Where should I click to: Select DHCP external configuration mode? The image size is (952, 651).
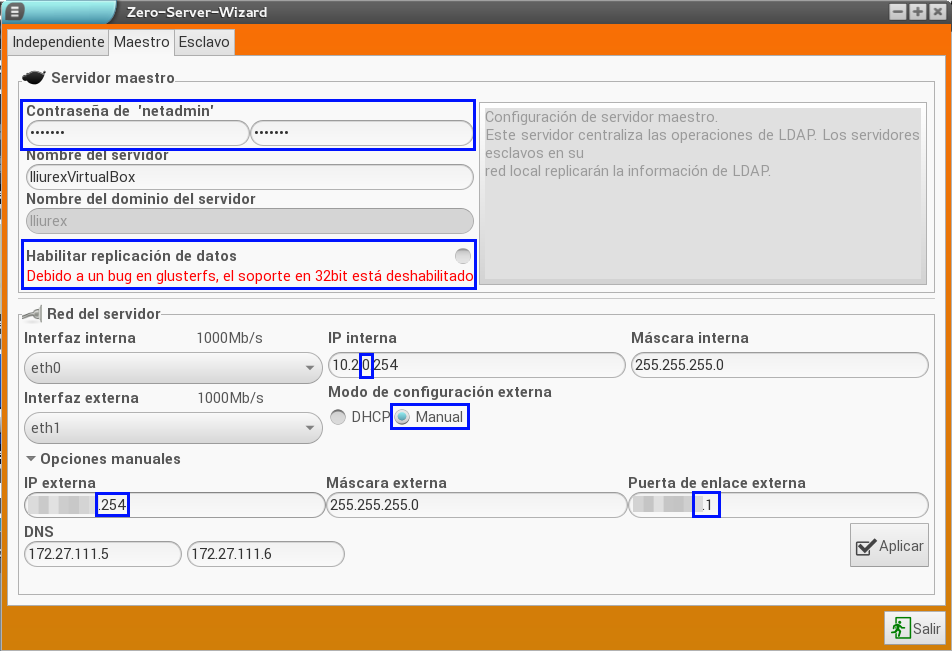pos(339,417)
